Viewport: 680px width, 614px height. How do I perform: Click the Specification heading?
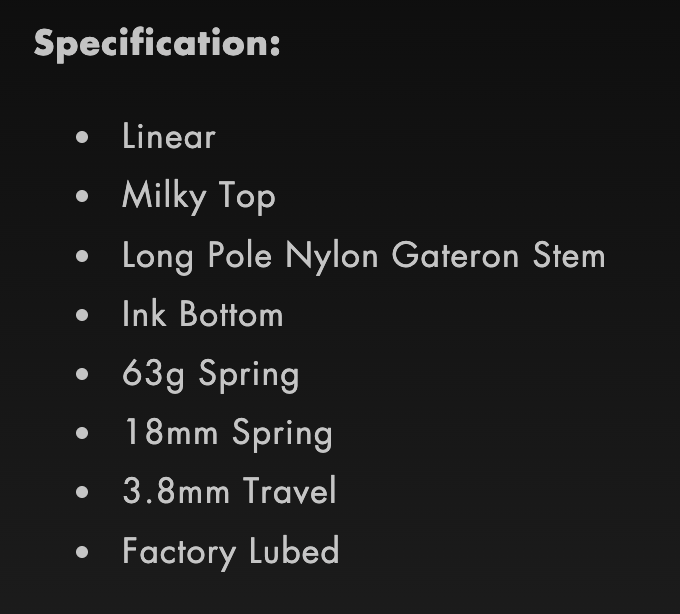point(157,44)
